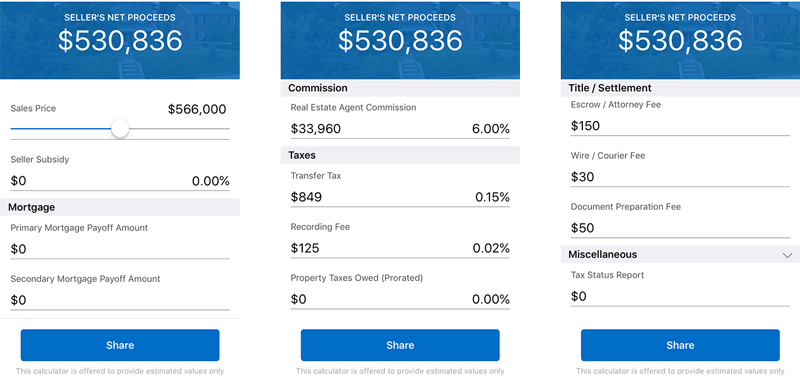Edit Real Estate Agent Commission $33,960 amount
This screenshot has height=387, width=800.
click(x=316, y=129)
